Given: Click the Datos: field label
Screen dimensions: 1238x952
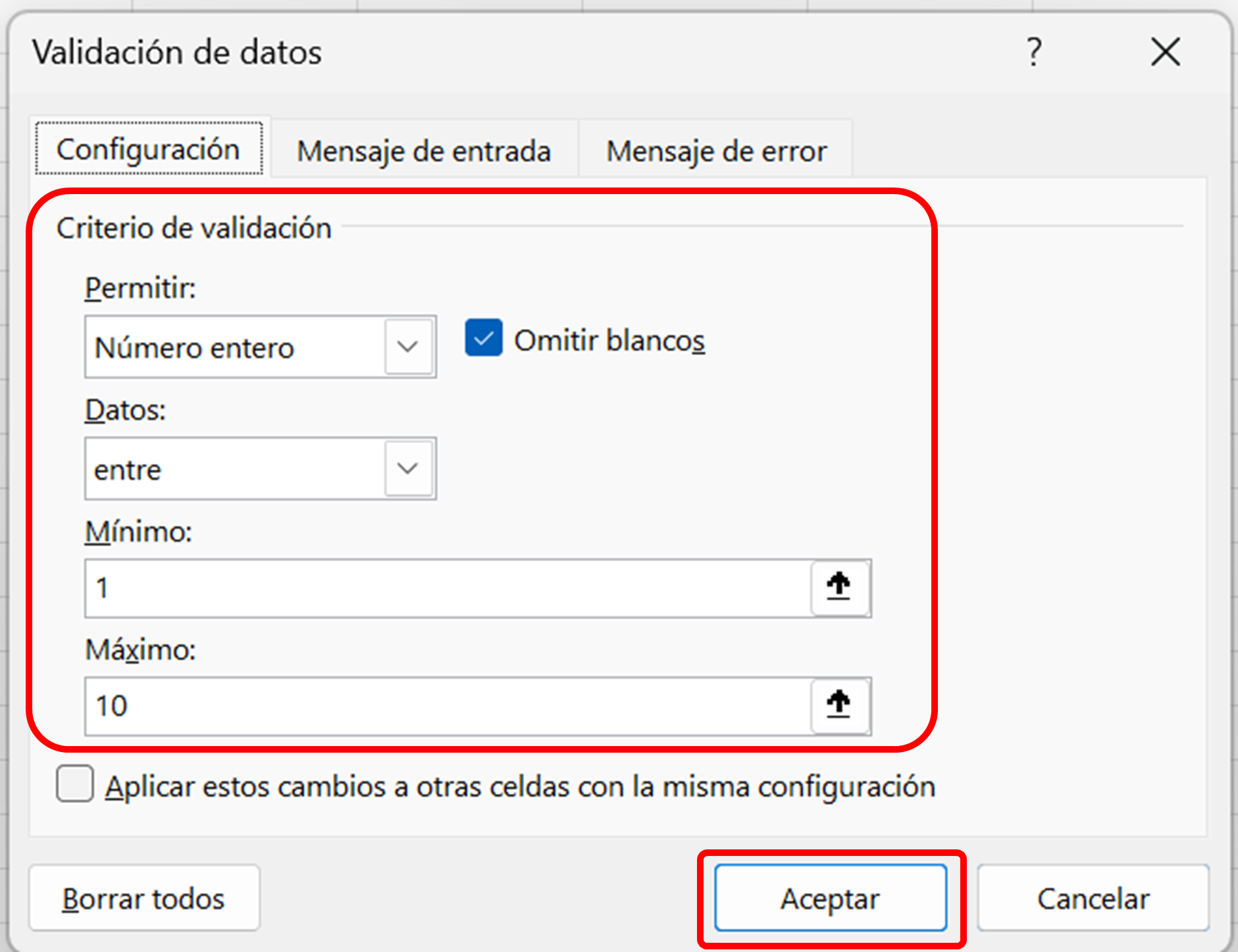Looking at the screenshot, I should [x=125, y=410].
